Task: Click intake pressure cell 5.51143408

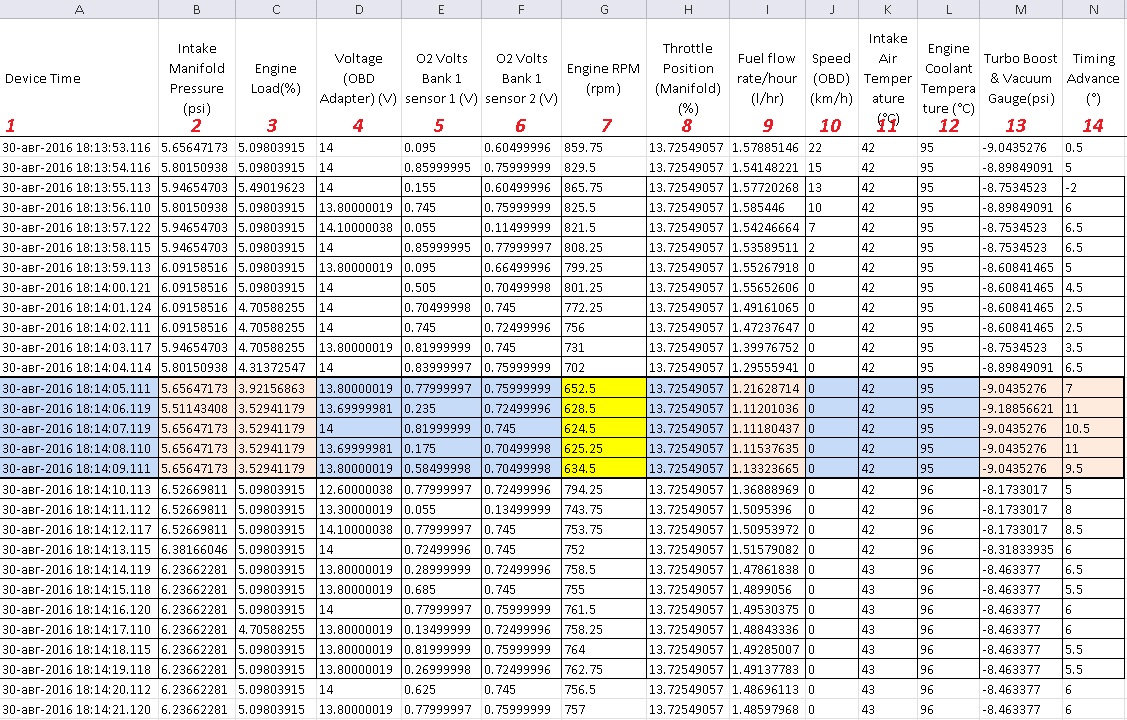Action: [x=197, y=408]
